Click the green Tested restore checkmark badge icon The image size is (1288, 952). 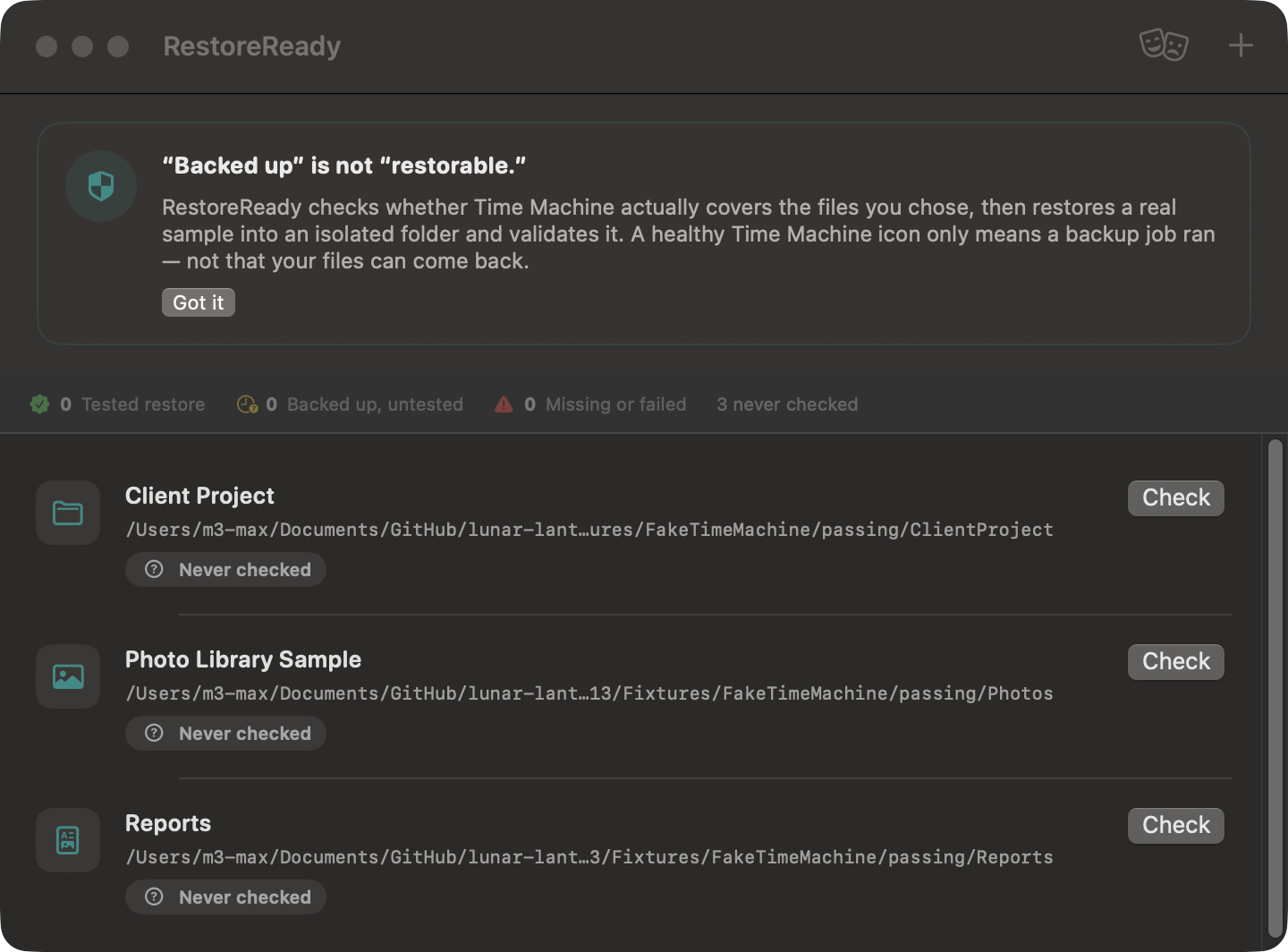point(40,404)
